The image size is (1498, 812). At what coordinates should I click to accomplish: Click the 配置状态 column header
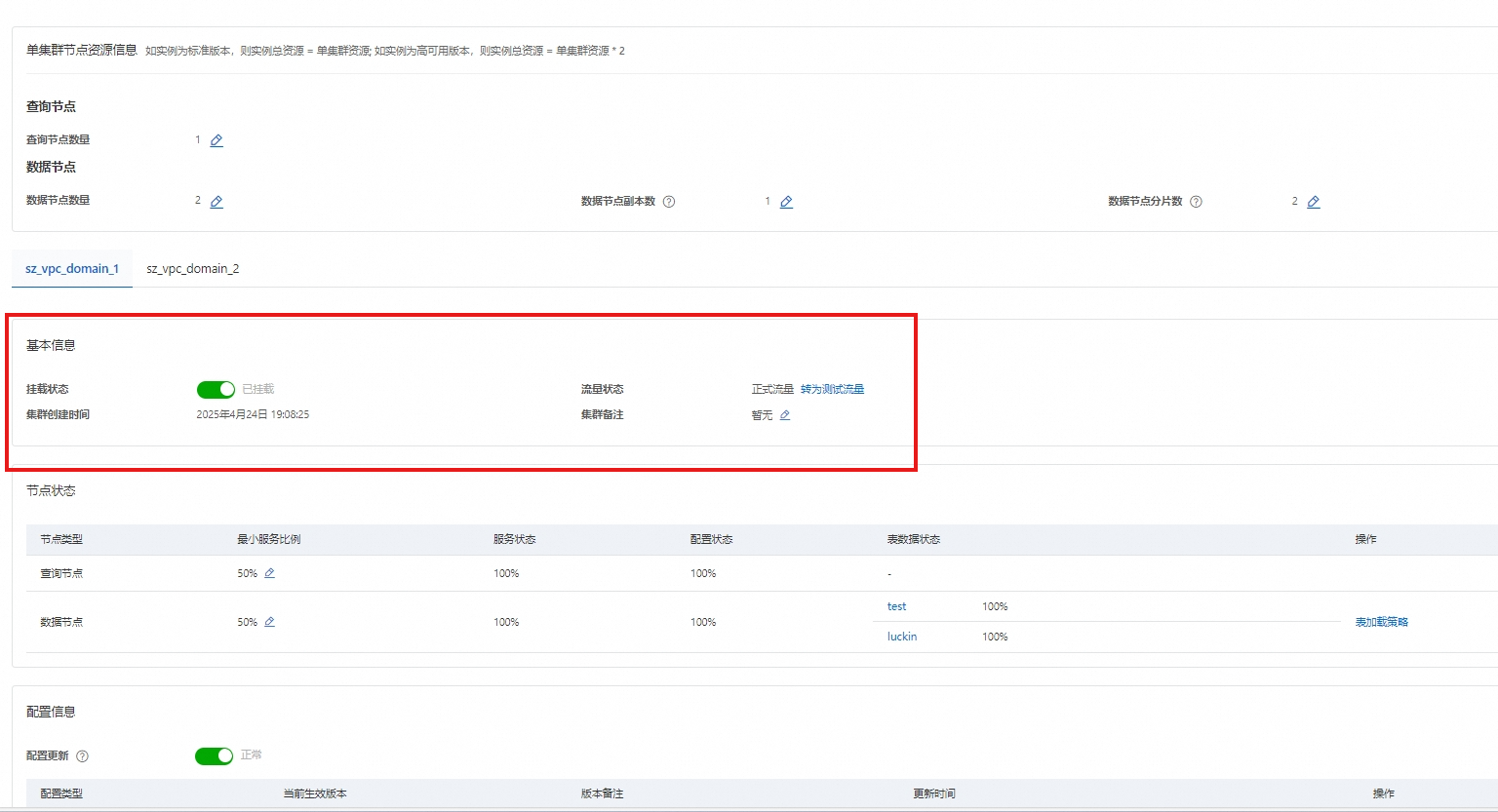point(712,539)
